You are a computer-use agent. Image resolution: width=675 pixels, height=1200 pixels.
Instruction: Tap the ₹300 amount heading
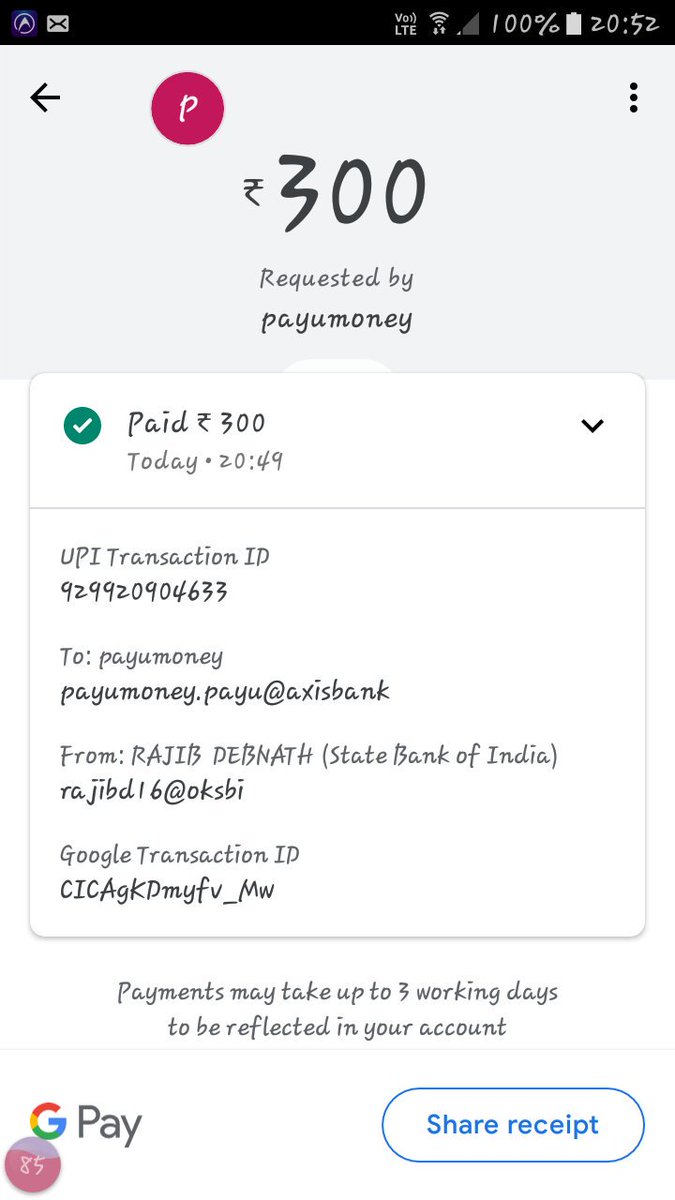pyautogui.click(x=337, y=195)
